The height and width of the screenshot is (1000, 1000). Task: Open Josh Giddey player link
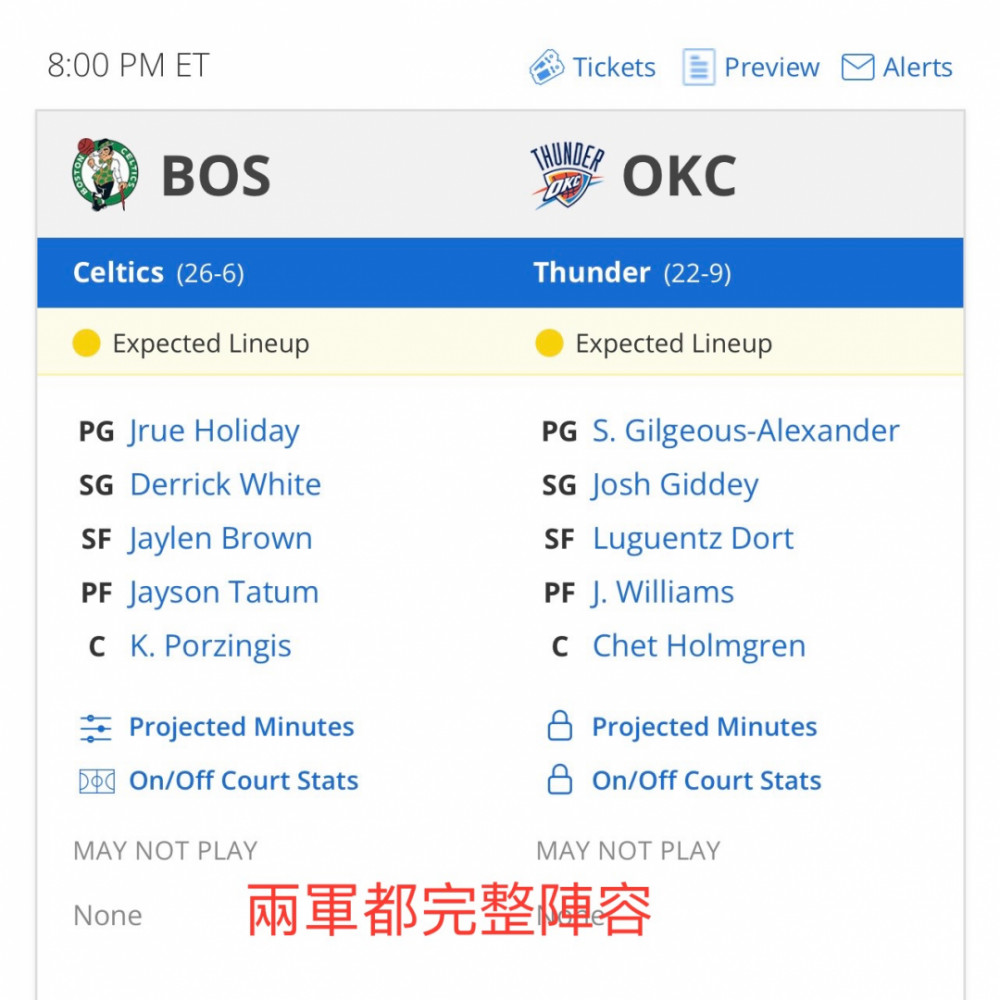[x=675, y=485]
